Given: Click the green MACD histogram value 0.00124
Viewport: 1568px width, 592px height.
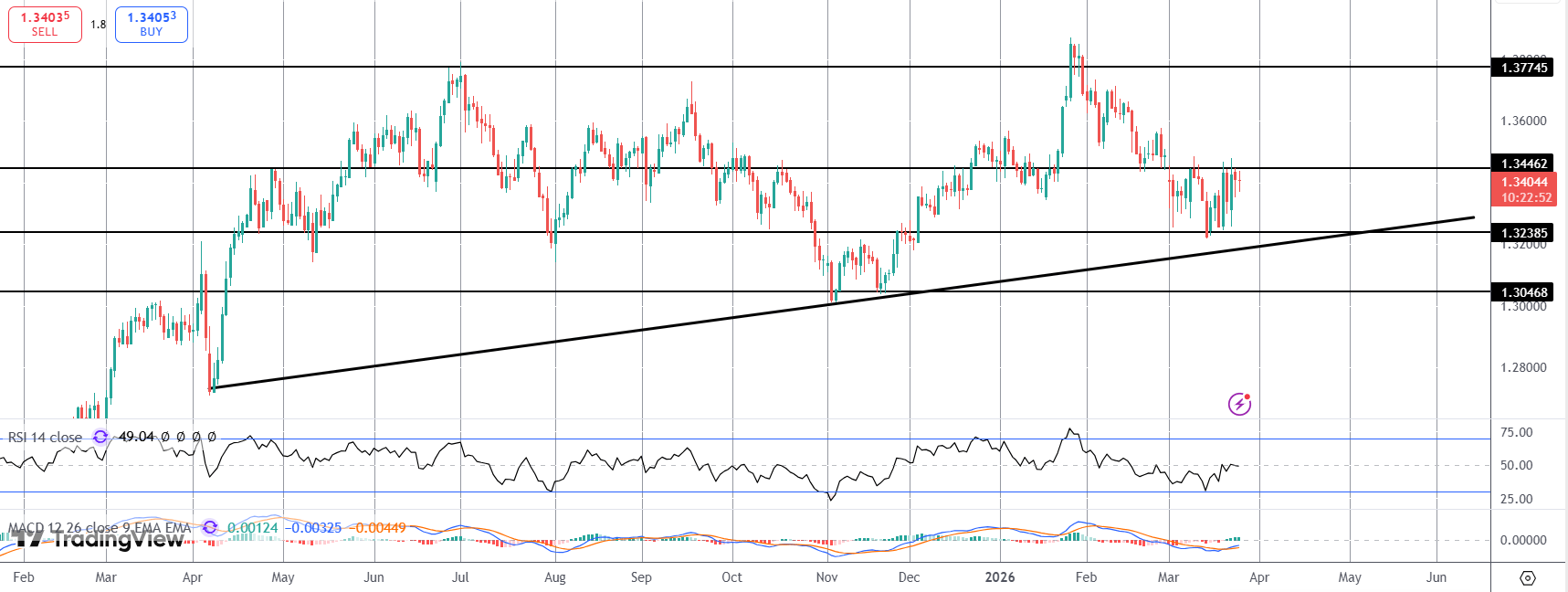Looking at the screenshot, I should click(x=252, y=528).
